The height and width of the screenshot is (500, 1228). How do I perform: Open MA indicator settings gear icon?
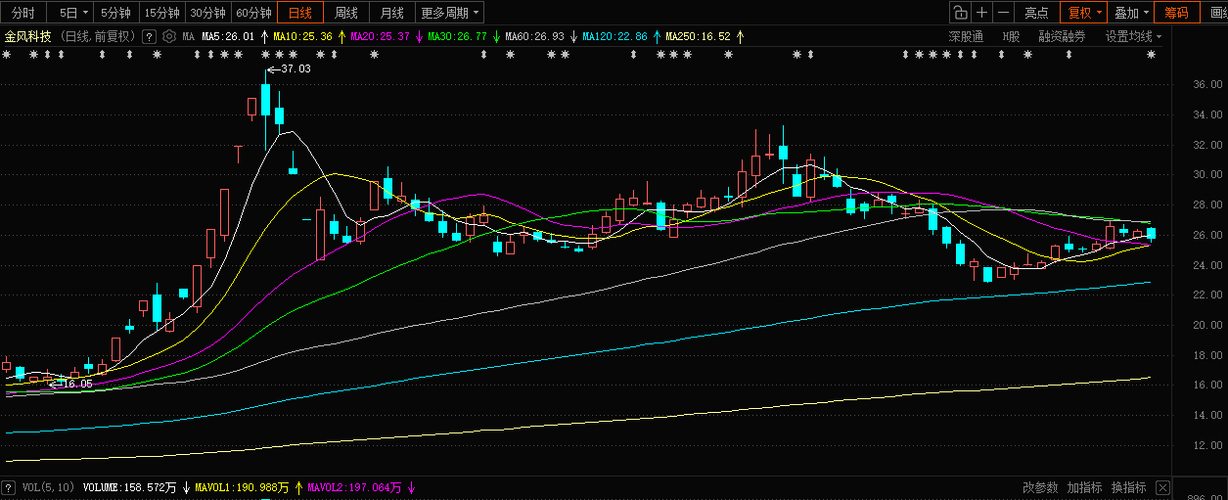(x=169, y=36)
